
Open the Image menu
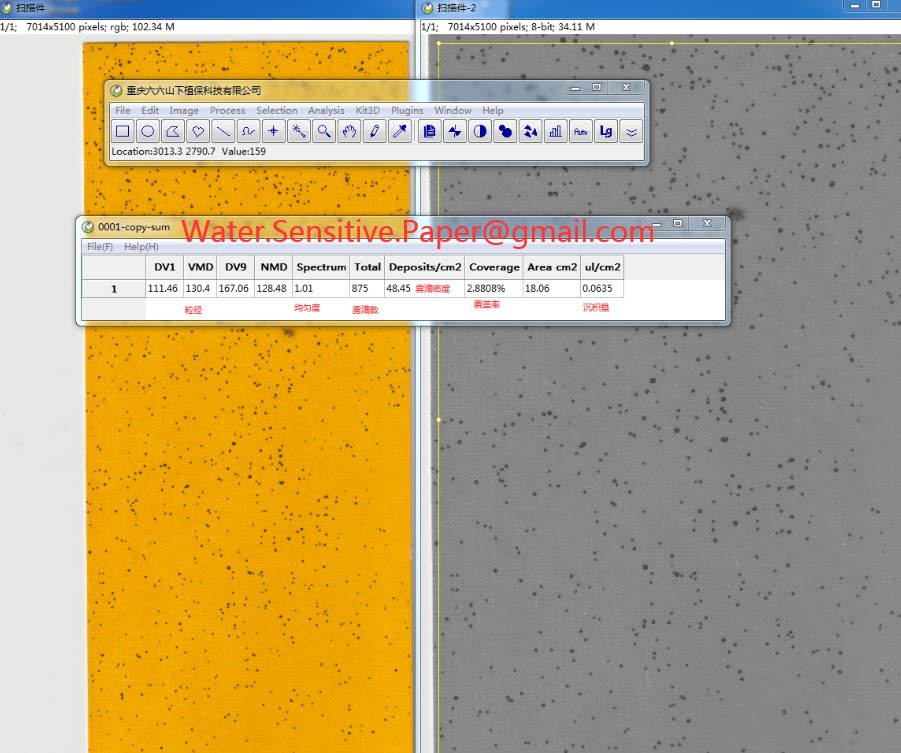184,110
